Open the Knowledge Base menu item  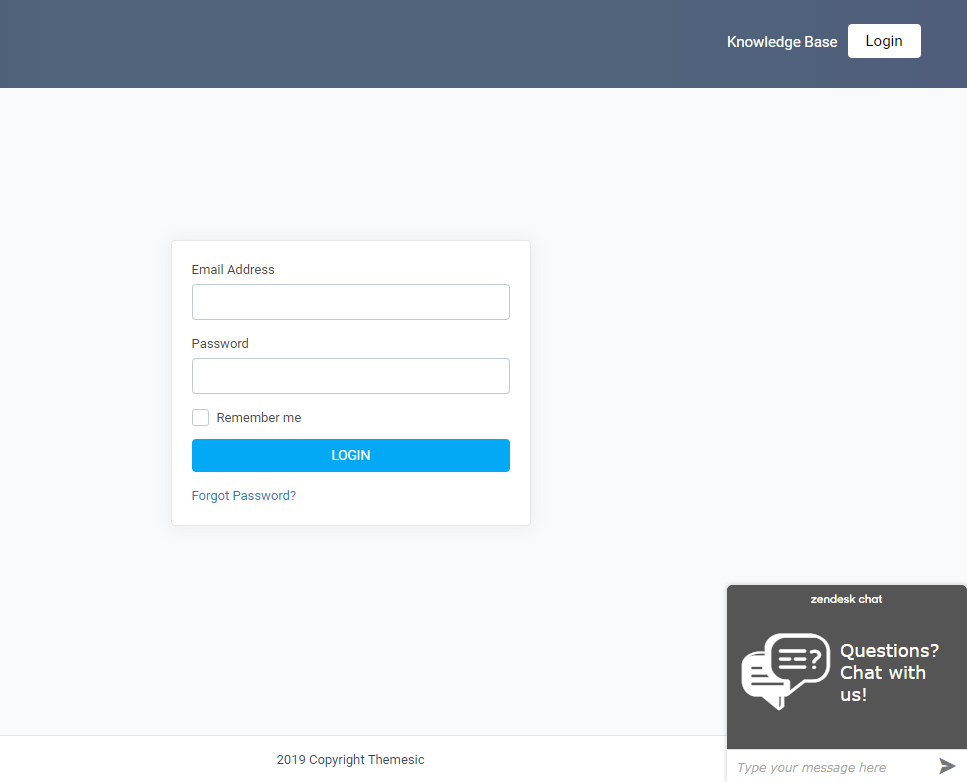782,41
